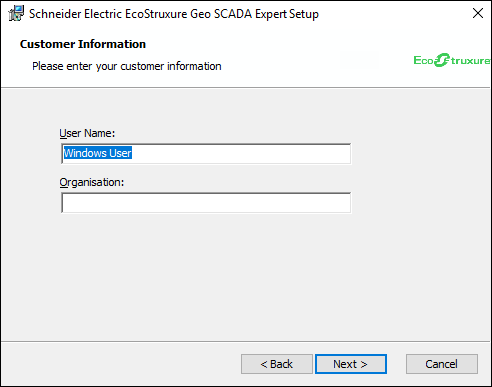The height and width of the screenshot is (387, 492).
Task: Click the User Name label
Action: pyautogui.click(x=87, y=133)
